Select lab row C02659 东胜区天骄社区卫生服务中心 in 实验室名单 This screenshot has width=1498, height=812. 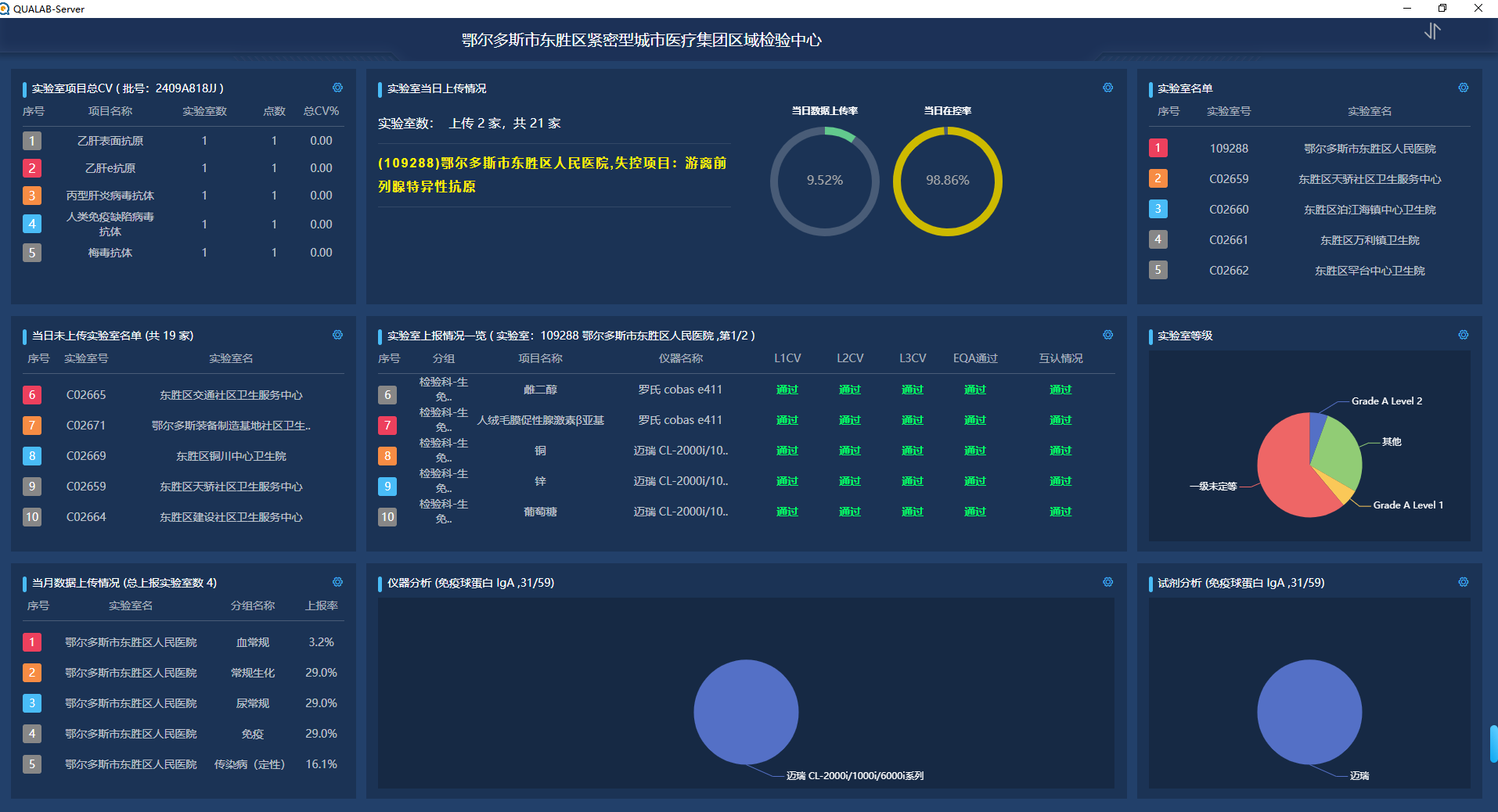[1309, 179]
